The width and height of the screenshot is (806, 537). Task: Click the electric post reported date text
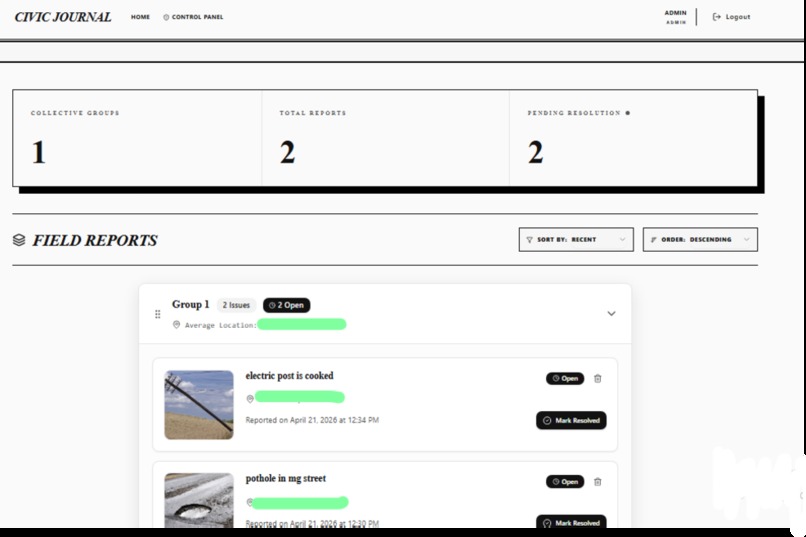(x=312, y=420)
